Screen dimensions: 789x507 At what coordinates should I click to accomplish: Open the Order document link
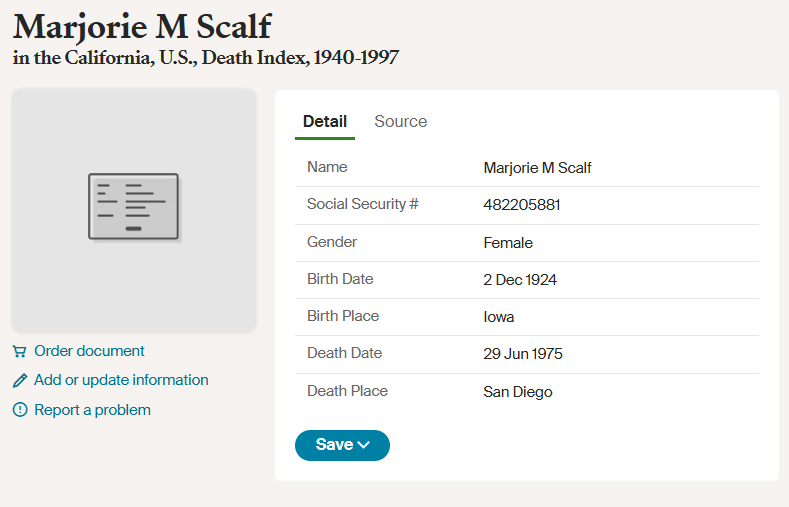(89, 351)
